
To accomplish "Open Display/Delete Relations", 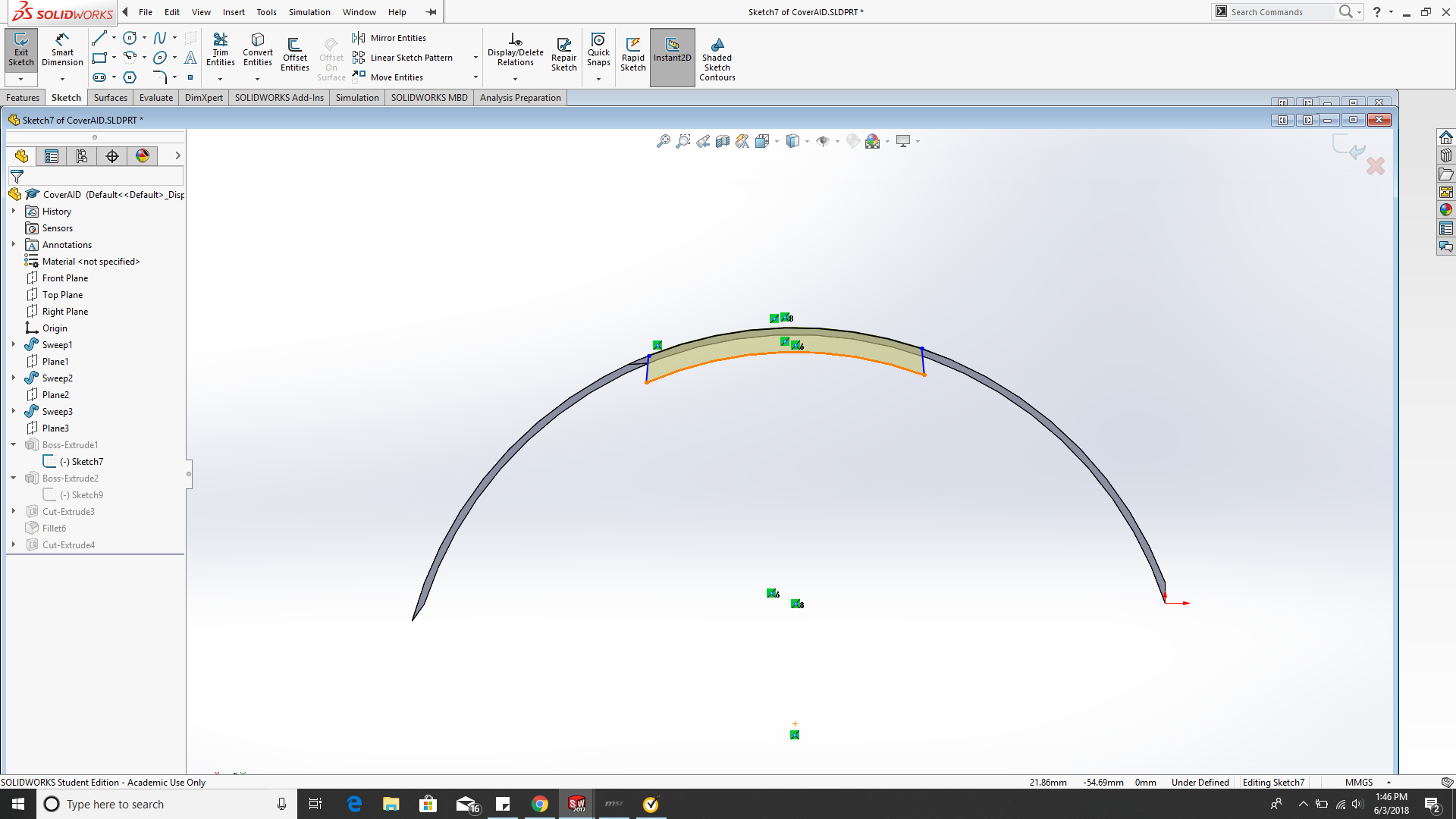I will (515, 50).
